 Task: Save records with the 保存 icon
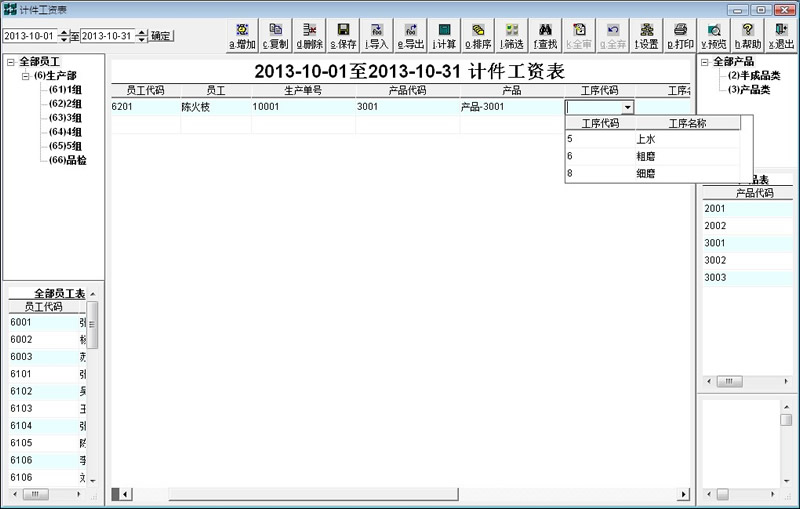point(343,36)
